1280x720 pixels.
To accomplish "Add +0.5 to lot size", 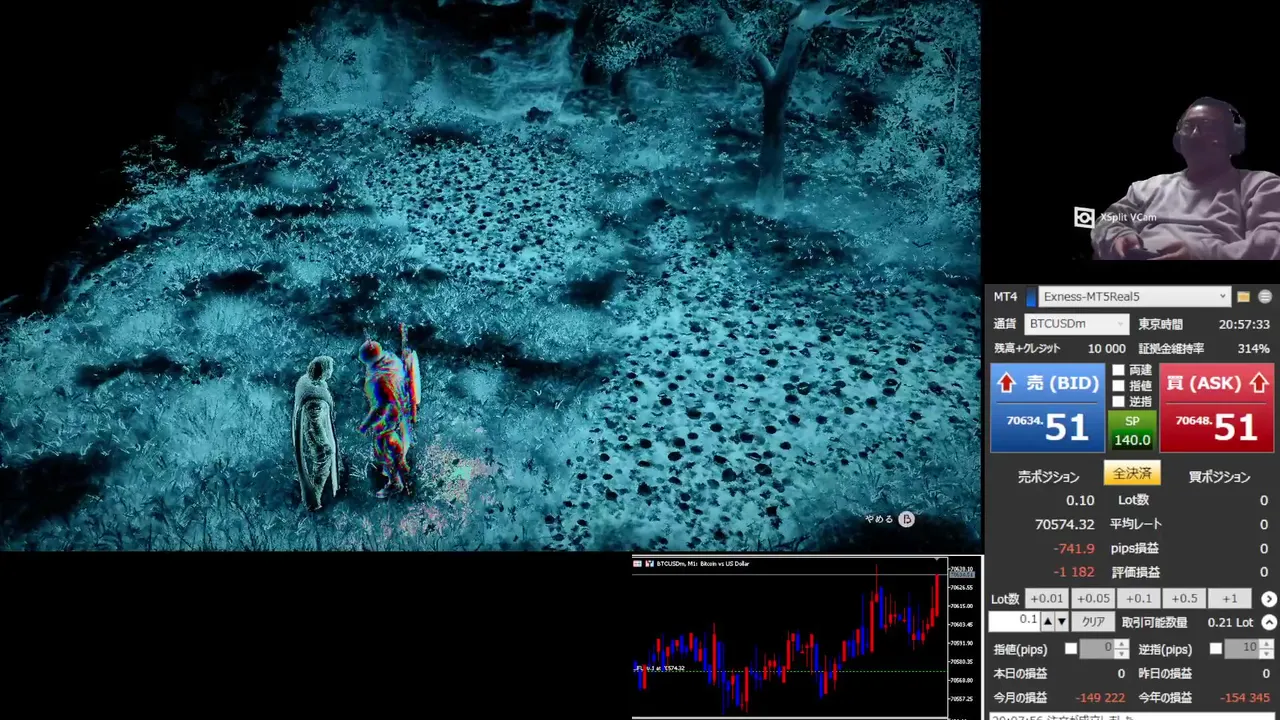I will (1184, 599).
